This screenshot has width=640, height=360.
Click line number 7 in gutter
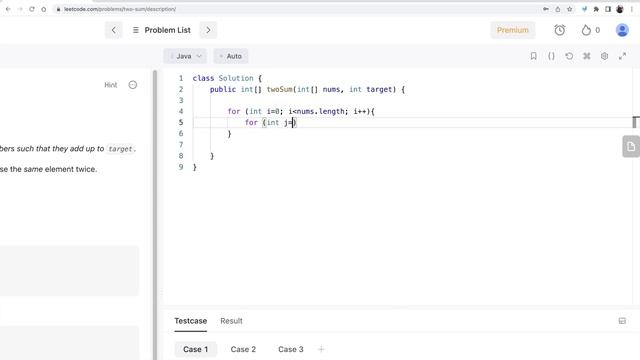(181, 144)
